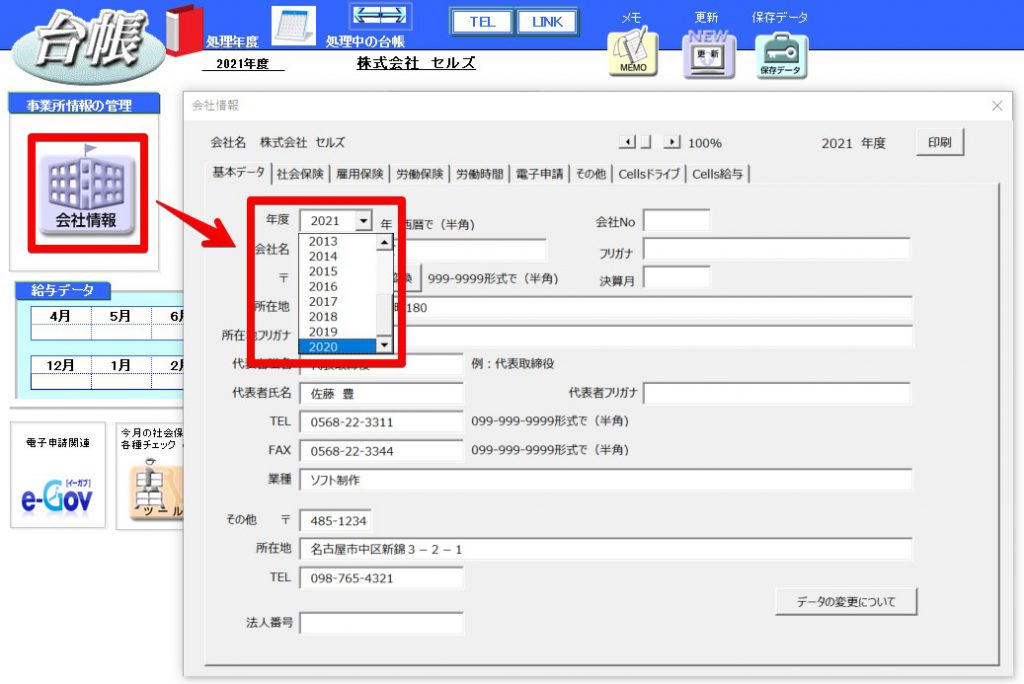
Task: Decrease zoom with the left arrow
Action: (x=627, y=142)
